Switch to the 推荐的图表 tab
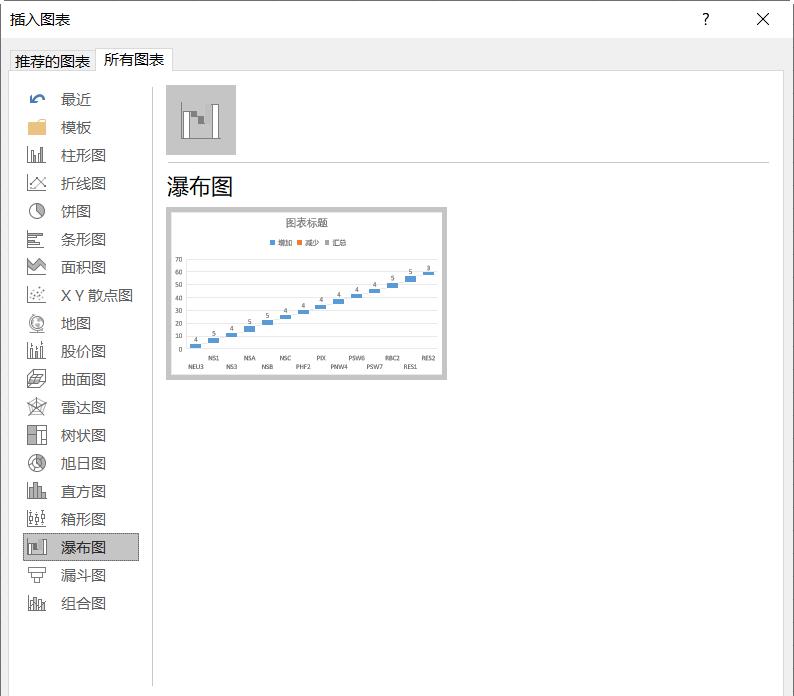 click(x=52, y=61)
